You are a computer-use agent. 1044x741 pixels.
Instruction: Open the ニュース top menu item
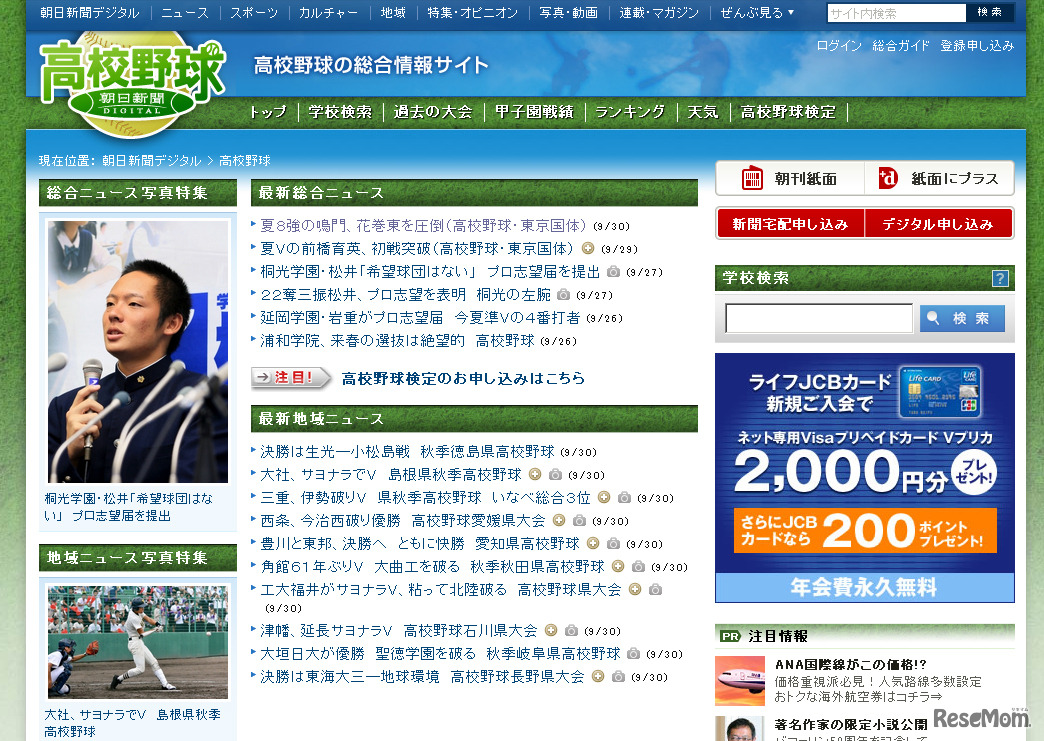[x=185, y=13]
